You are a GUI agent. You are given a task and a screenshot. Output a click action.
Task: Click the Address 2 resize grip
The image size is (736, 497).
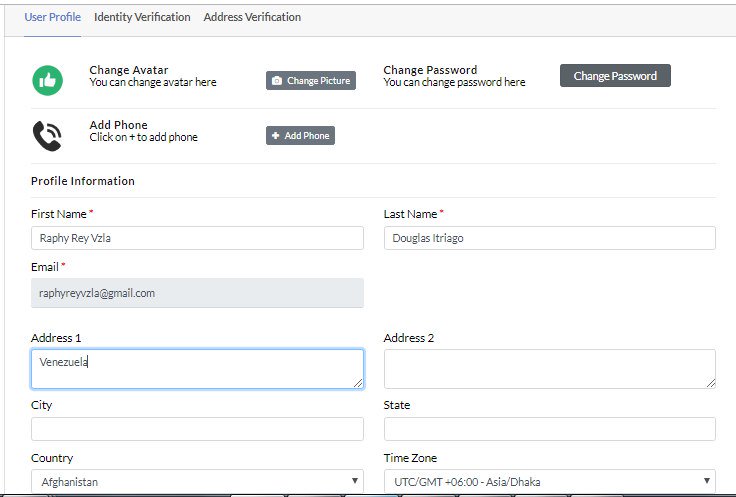tap(711, 383)
